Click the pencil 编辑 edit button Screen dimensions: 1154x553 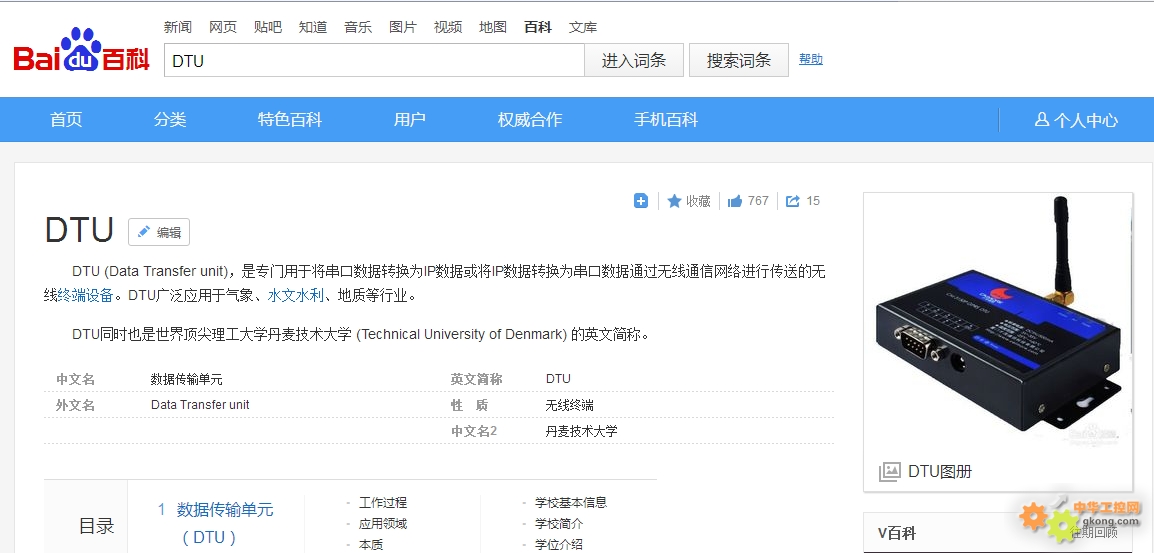(x=159, y=232)
